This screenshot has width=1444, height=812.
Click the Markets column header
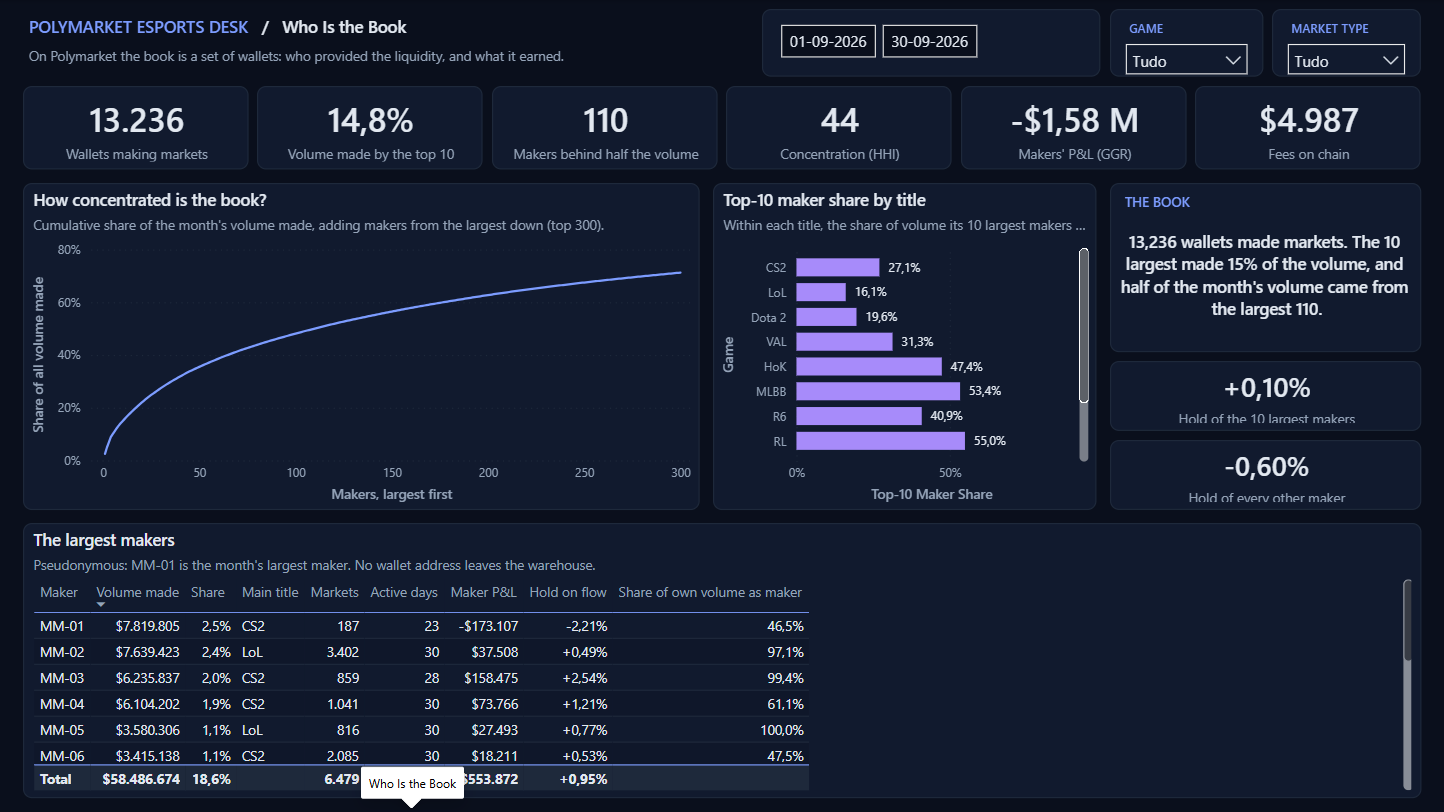click(334, 592)
